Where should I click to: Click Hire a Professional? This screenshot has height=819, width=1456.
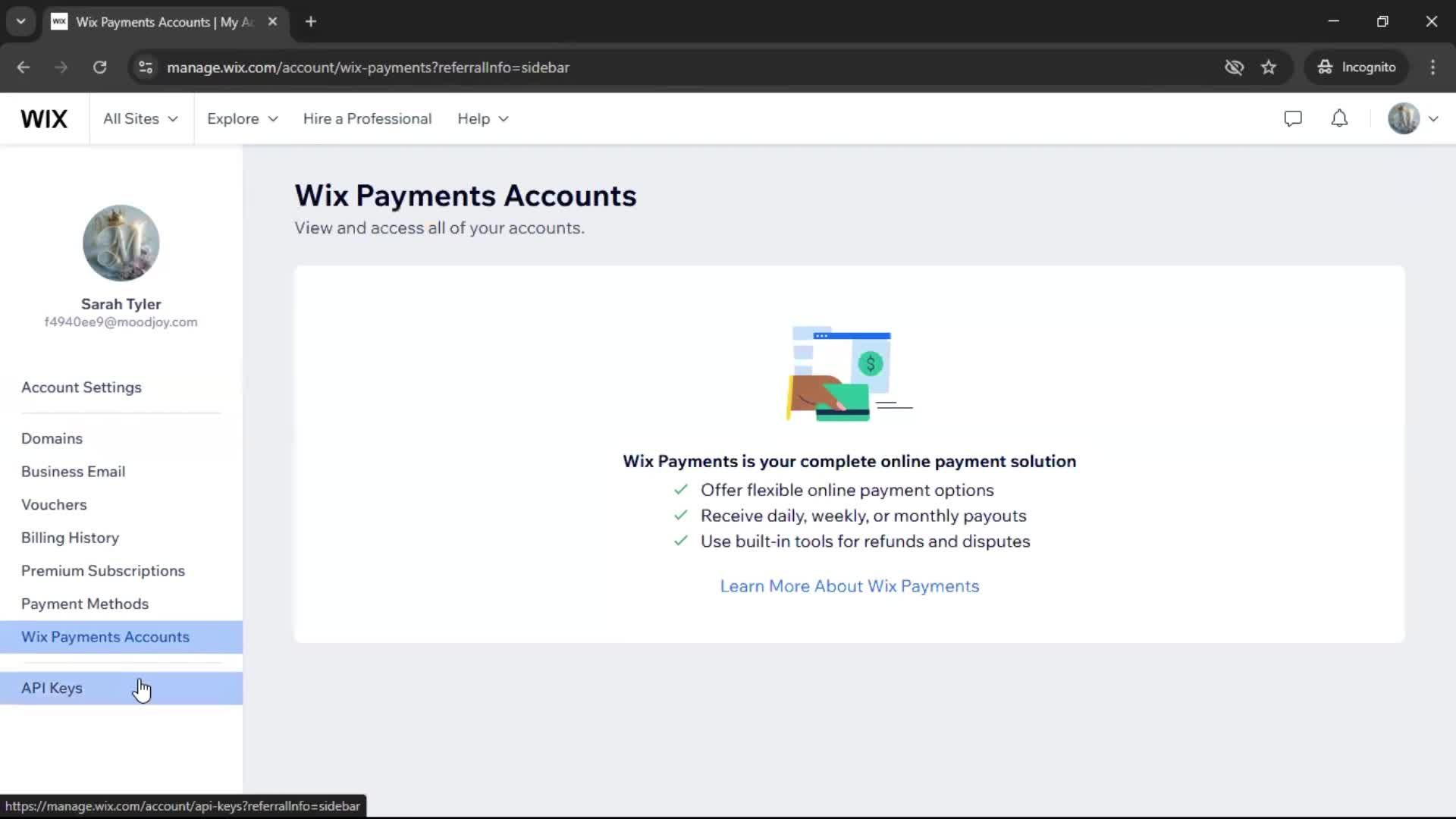coord(367,119)
